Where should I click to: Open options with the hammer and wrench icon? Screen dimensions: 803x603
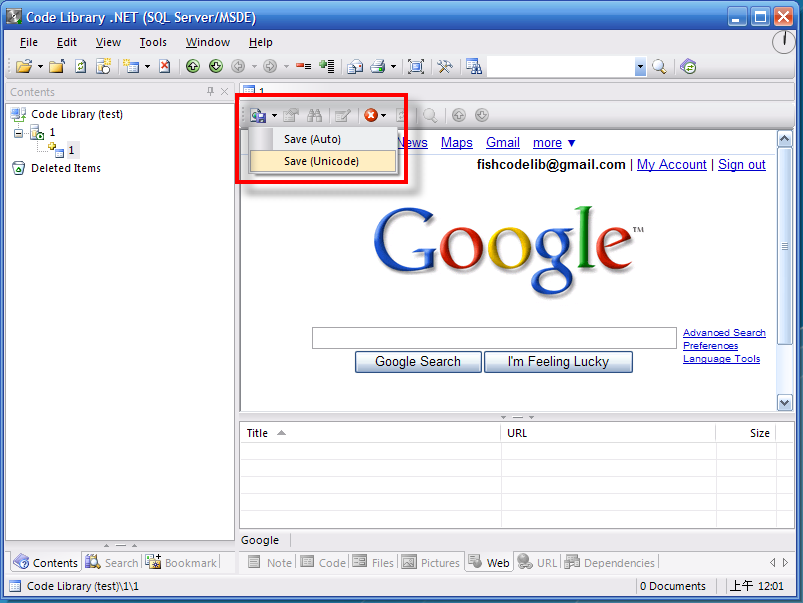[445, 67]
